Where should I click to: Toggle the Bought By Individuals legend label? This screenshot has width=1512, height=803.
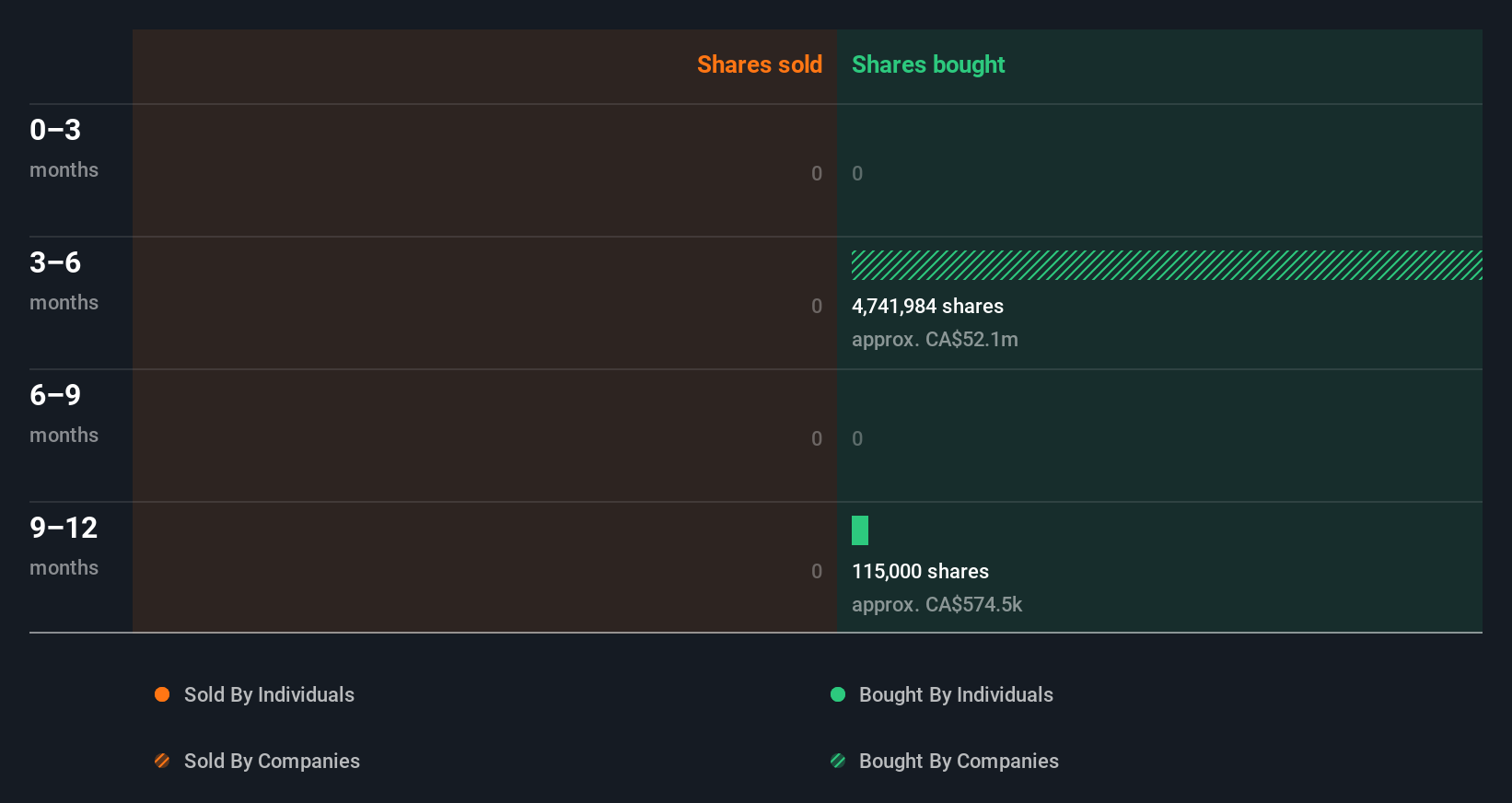(x=956, y=695)
